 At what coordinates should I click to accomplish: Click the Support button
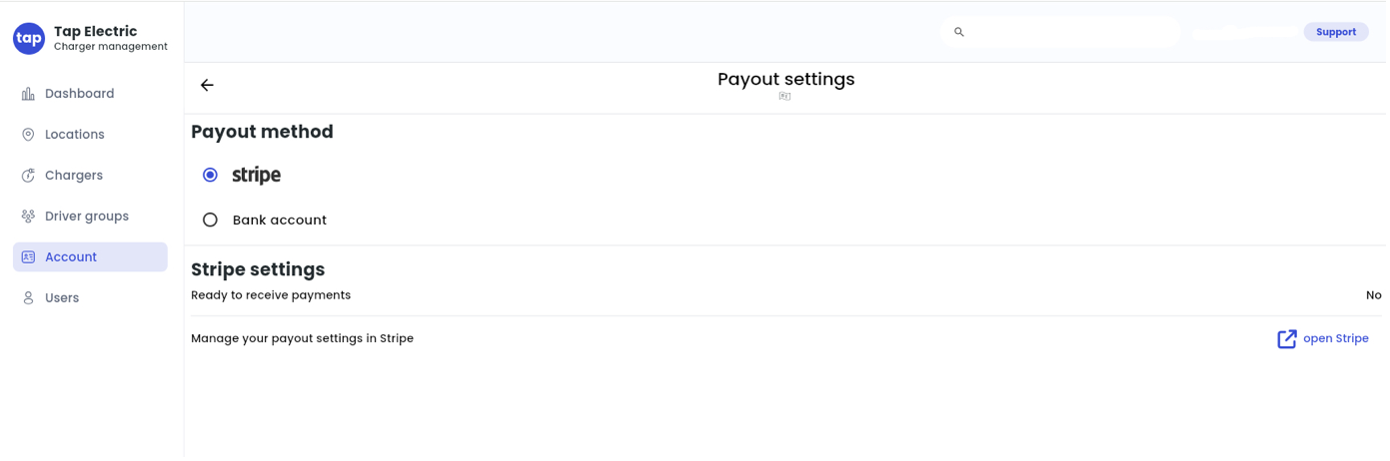pos(1336,32)
